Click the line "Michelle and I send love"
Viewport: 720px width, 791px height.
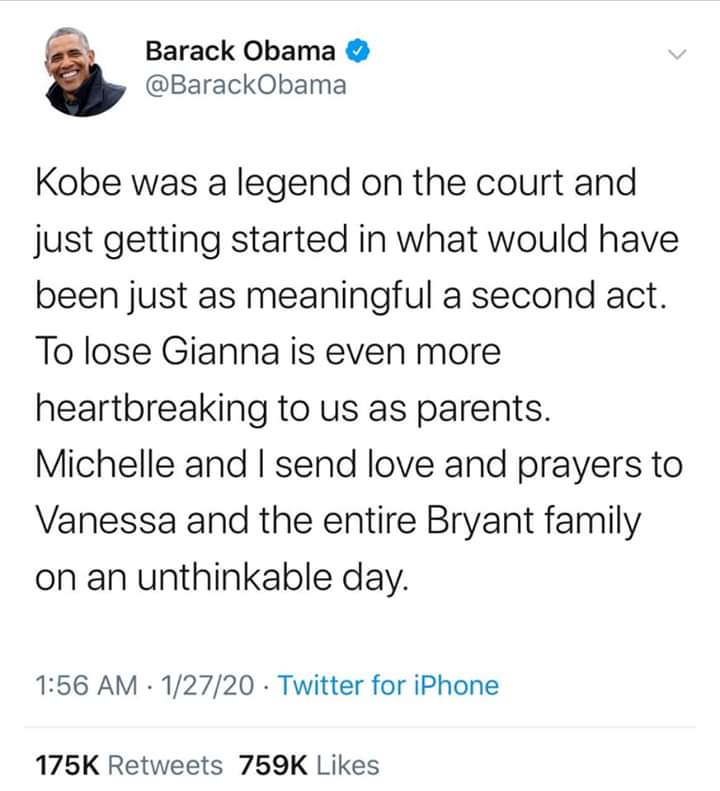click(x=359, y=465)
